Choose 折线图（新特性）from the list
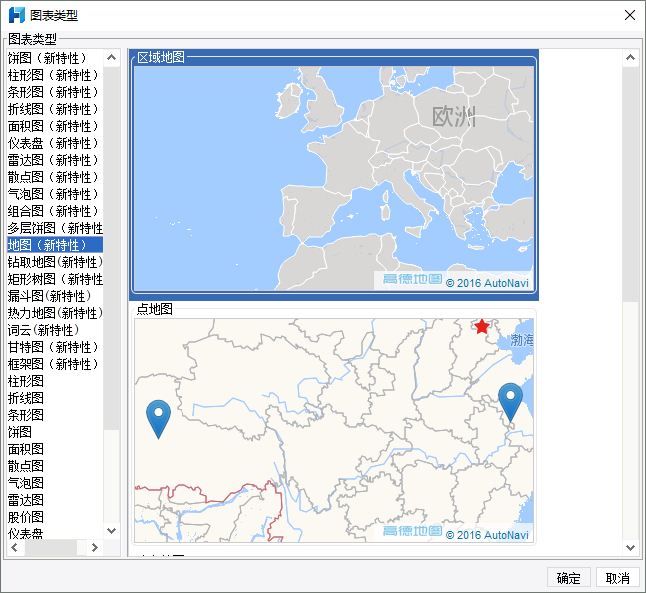 [55, 109]
